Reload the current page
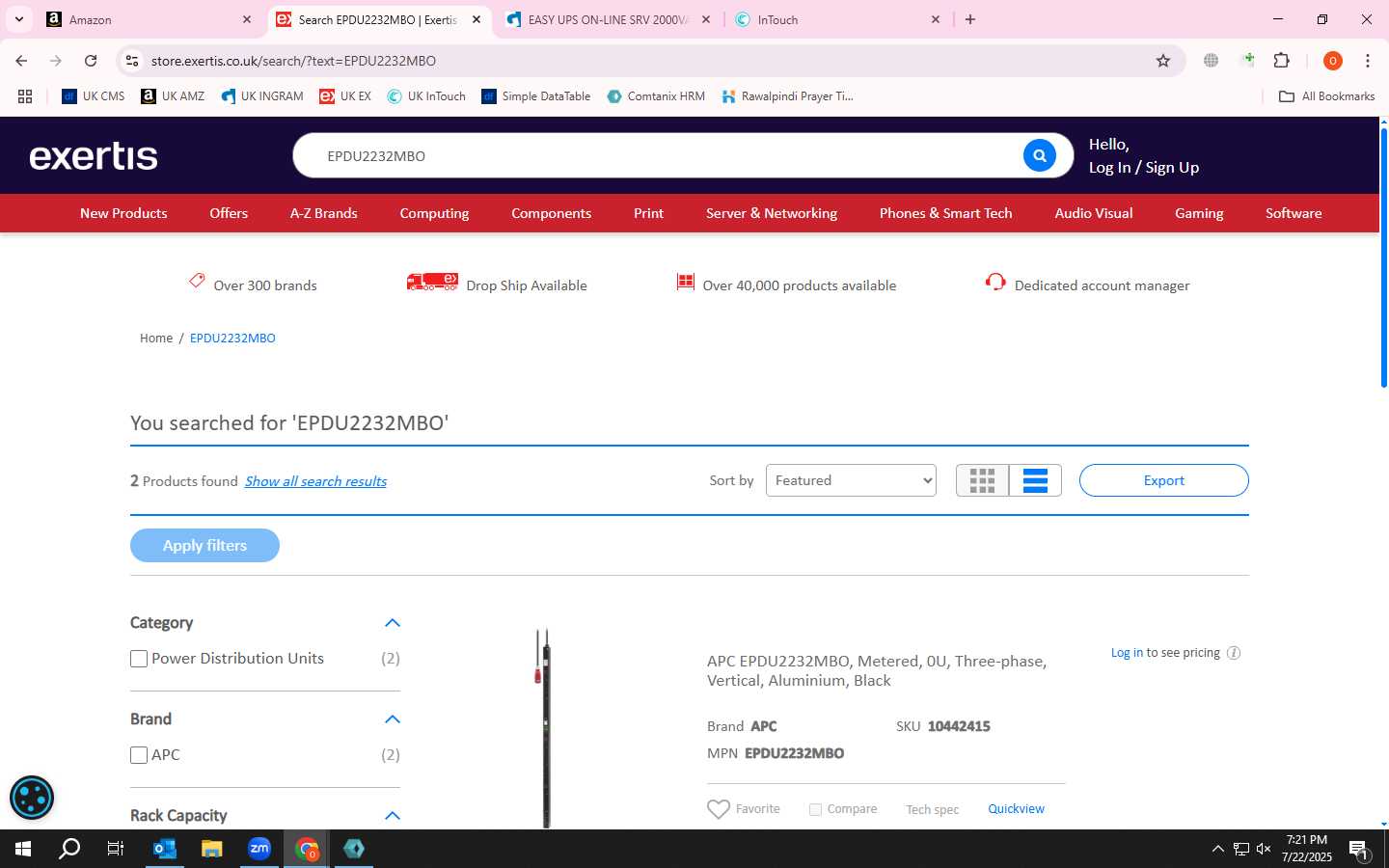 click(91, 61)
